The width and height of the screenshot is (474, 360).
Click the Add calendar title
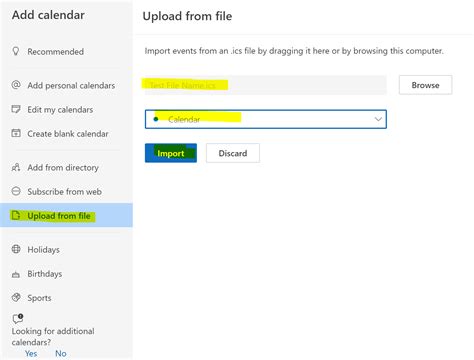click(48, 15)
